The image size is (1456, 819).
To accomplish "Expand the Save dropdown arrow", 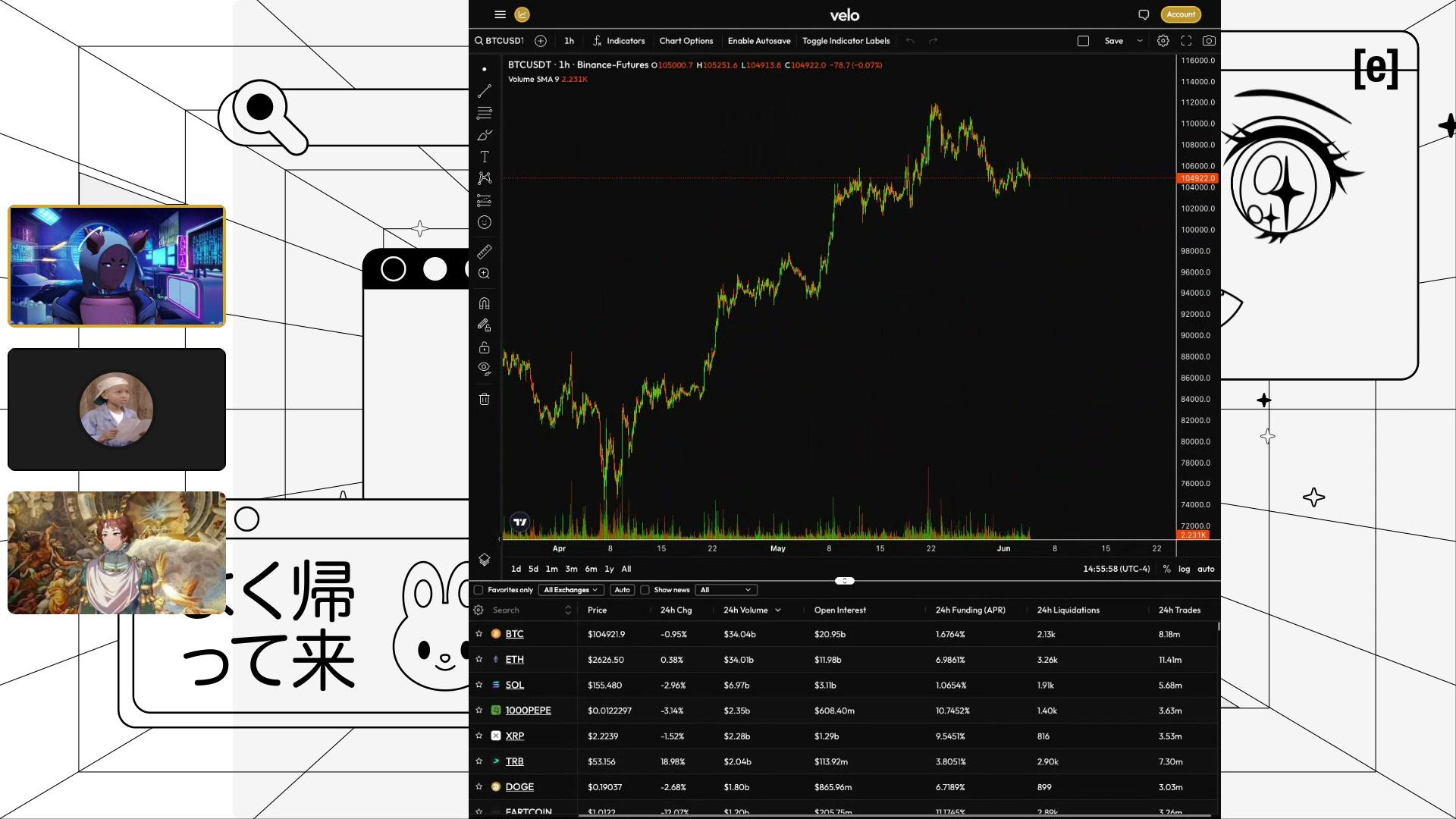I will coord(1140,41).
